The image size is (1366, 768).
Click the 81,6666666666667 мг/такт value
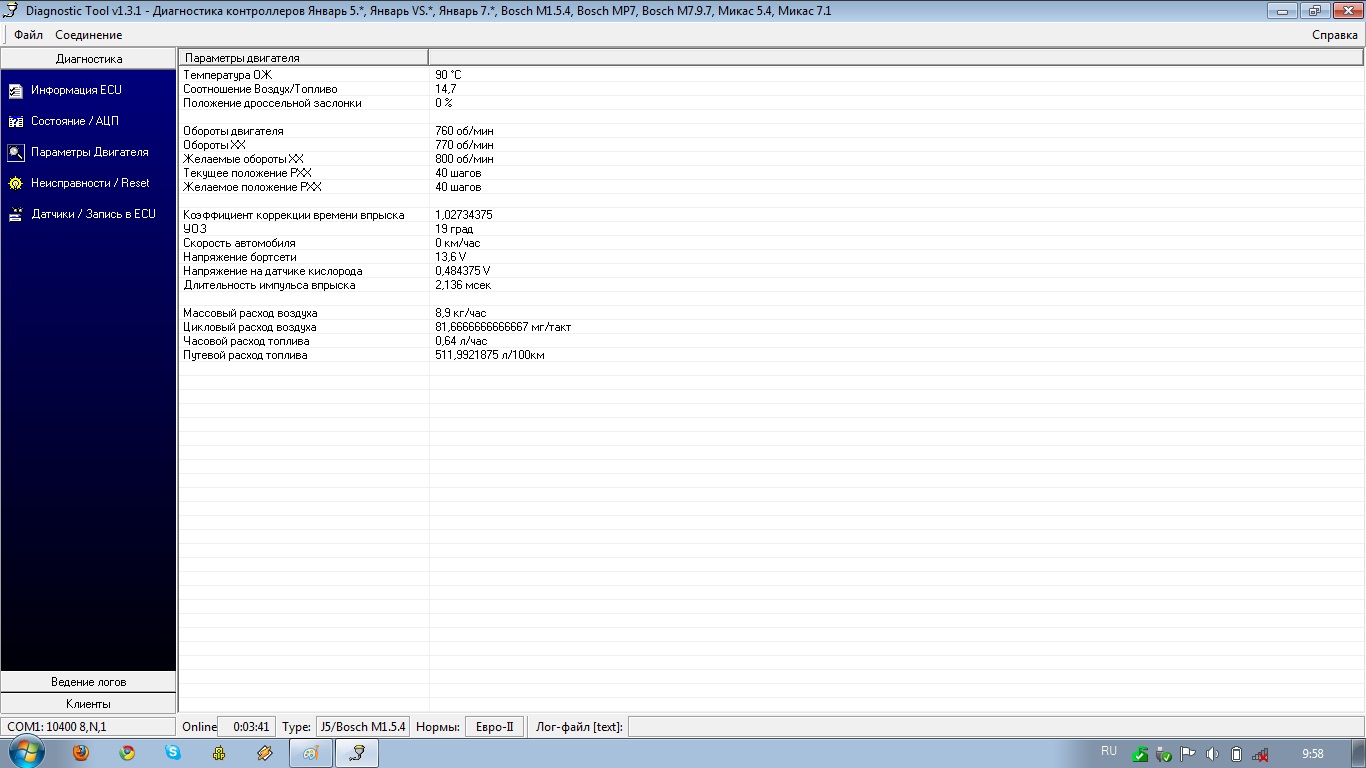tap(503, 327)
